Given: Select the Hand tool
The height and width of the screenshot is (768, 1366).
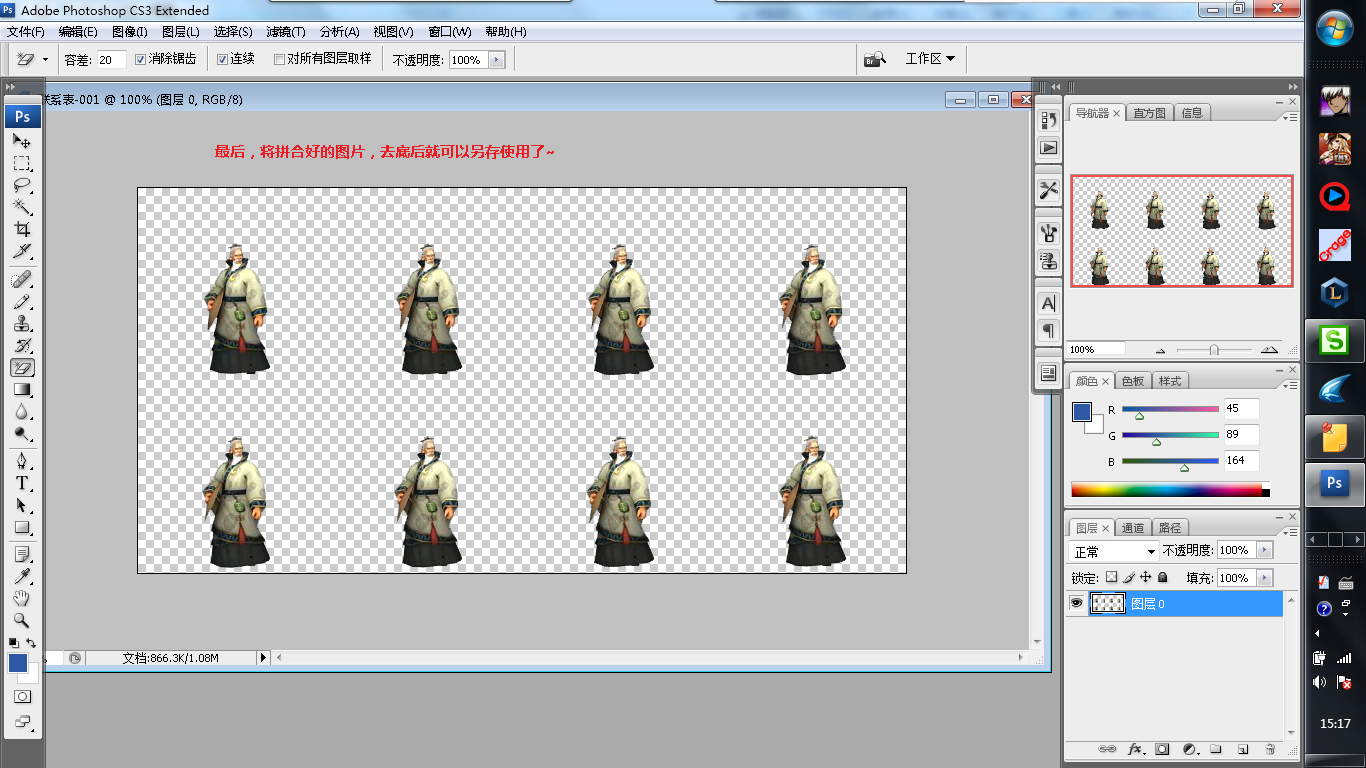Looking at the screenshot, I should [22, 598].
